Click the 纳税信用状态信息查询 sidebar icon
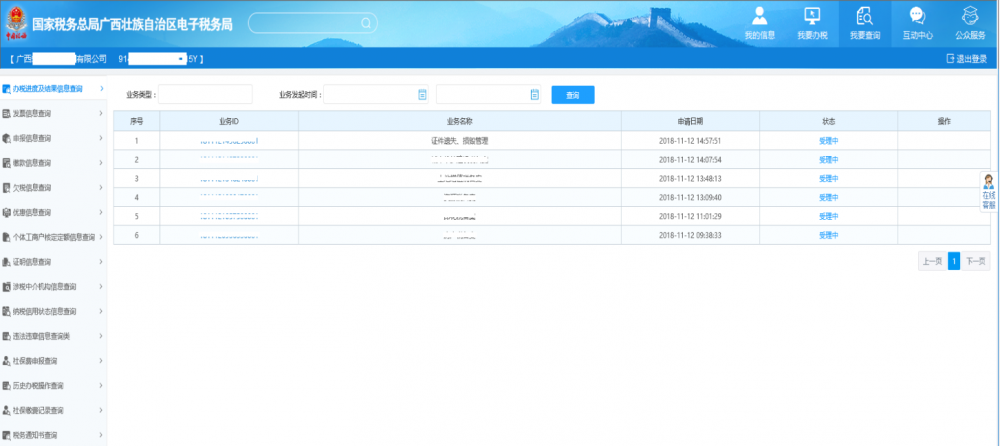Screen dimensions: 1000x446 click(x=6, y=311)
